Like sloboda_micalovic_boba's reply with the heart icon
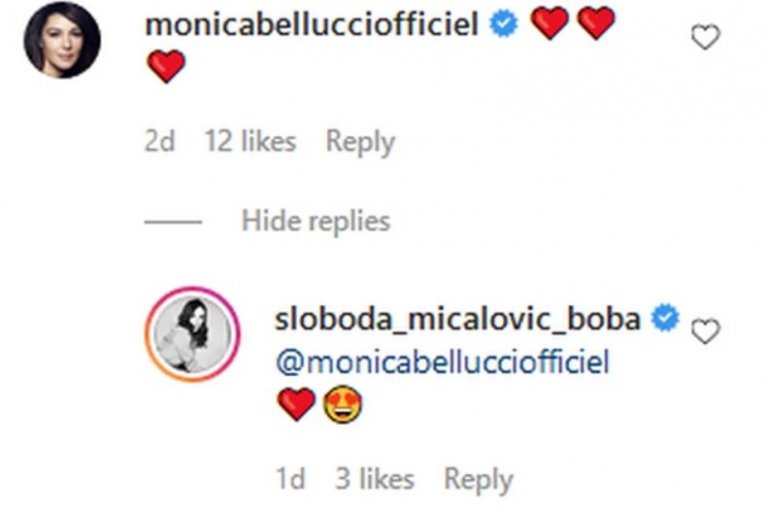770x513 pixels. tap(706, 332)
